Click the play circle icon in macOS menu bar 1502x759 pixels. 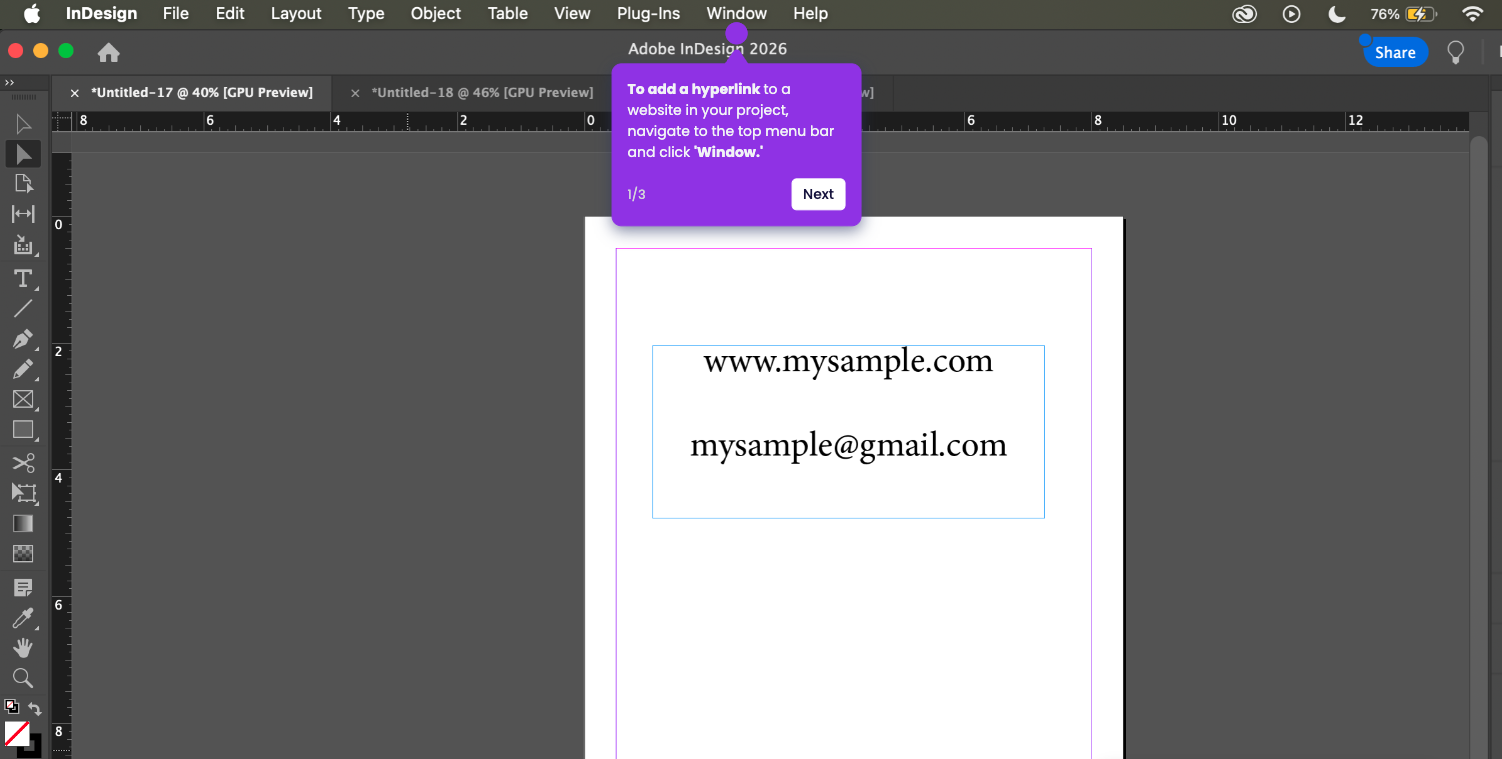(1292, 14)
